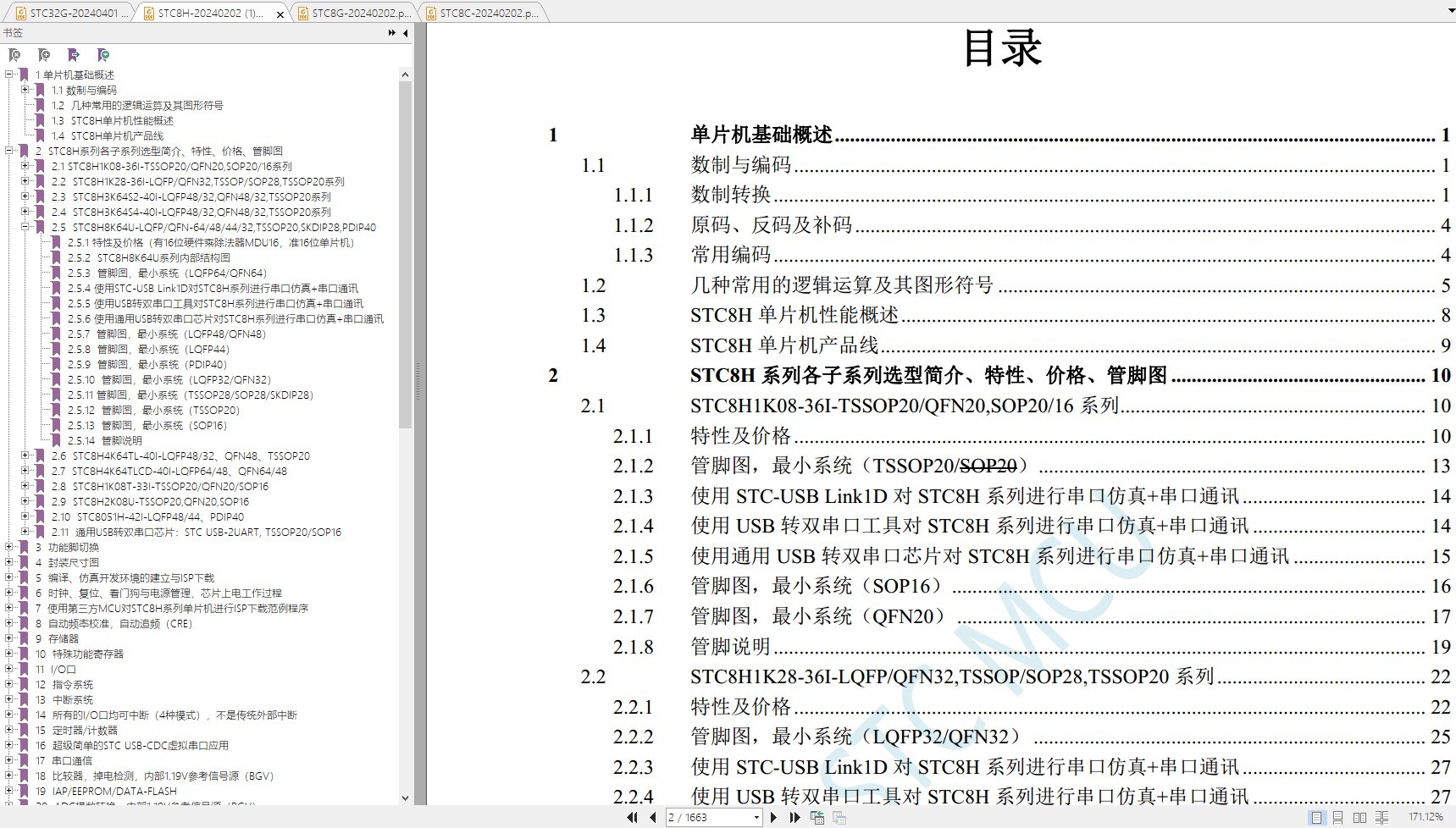This screenshot has width=1456, height=828.
Task: Open bookmark 2.5.12 管脚图 (TSSOP20)
Action: pos(153,411)
